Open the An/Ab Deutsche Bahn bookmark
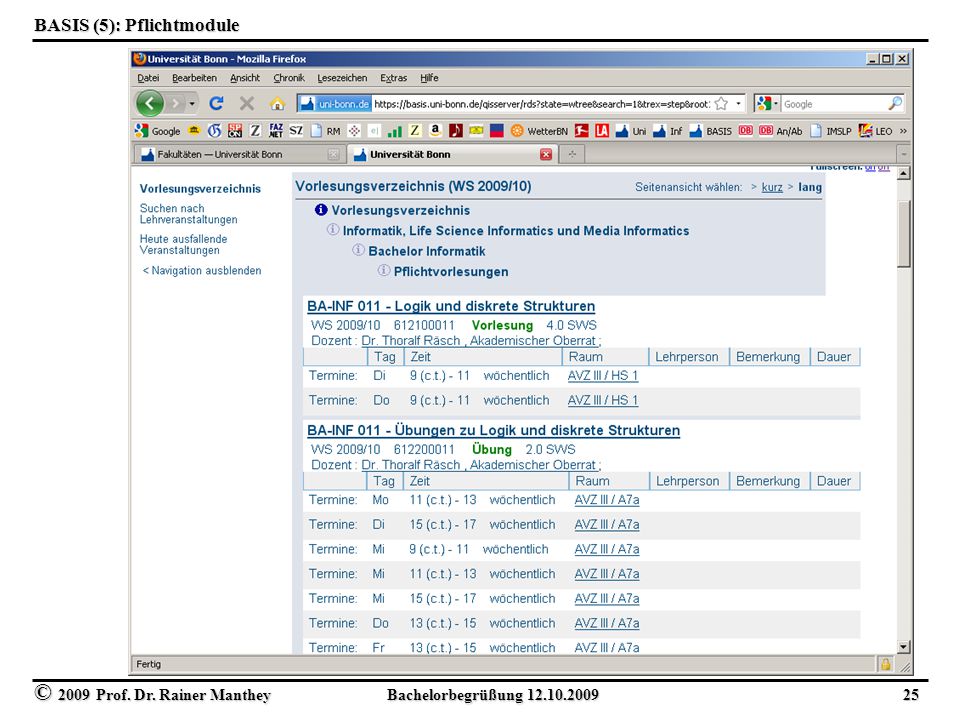 pyautogui.click(x=781, y=131)
